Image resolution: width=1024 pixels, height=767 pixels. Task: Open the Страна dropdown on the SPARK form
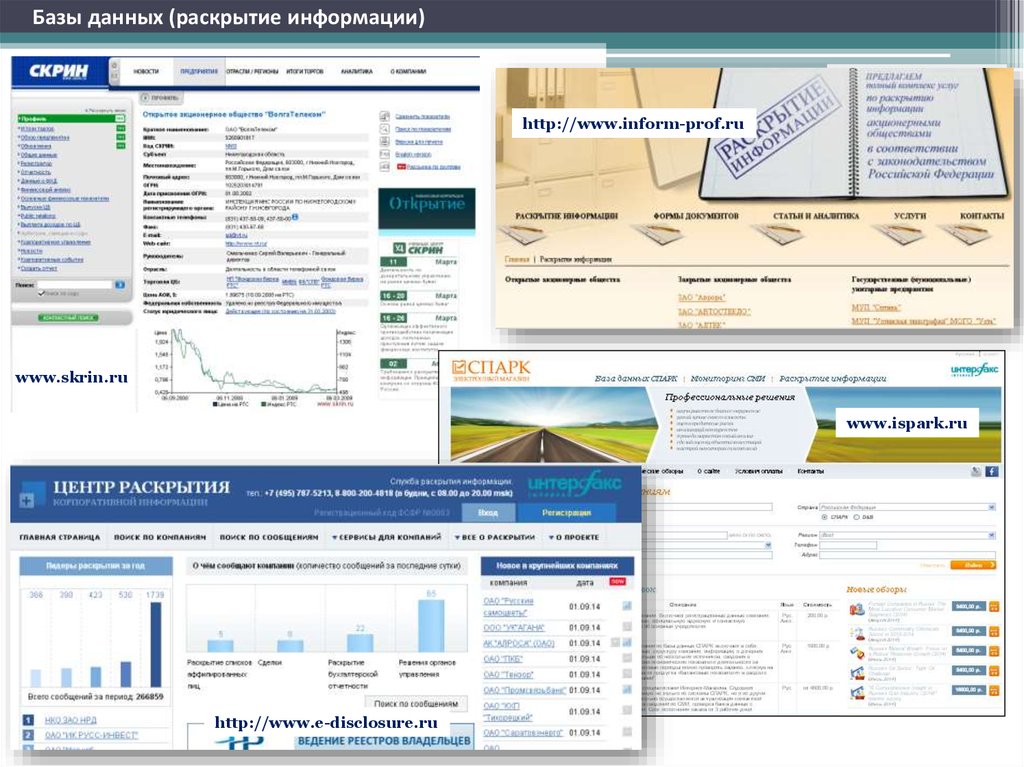[992, 507]
